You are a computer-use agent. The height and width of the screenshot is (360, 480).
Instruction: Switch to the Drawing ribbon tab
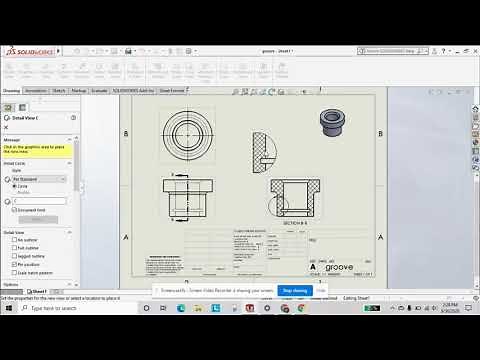12,91
